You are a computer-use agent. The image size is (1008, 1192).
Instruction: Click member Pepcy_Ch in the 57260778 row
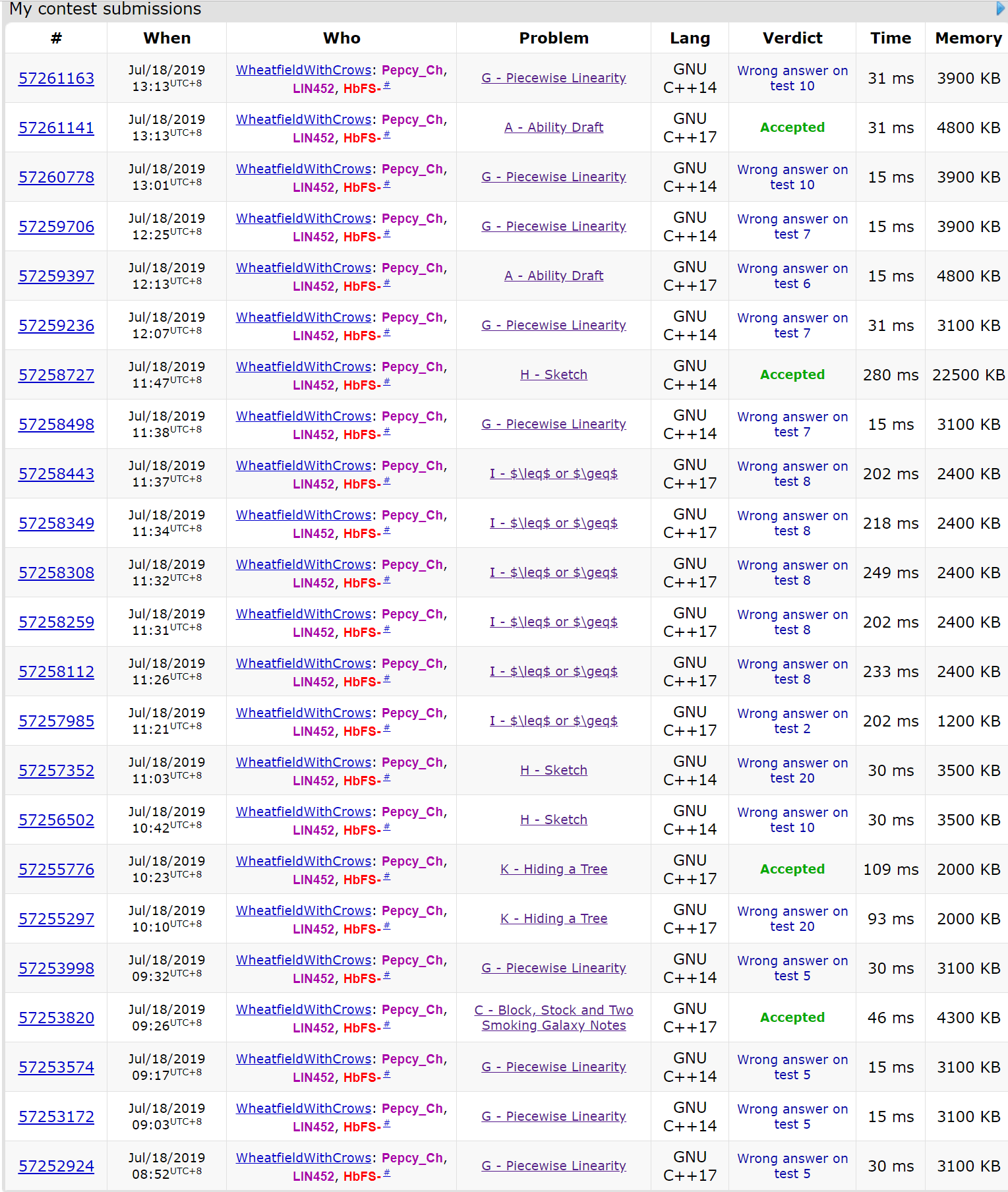(412, 169)
